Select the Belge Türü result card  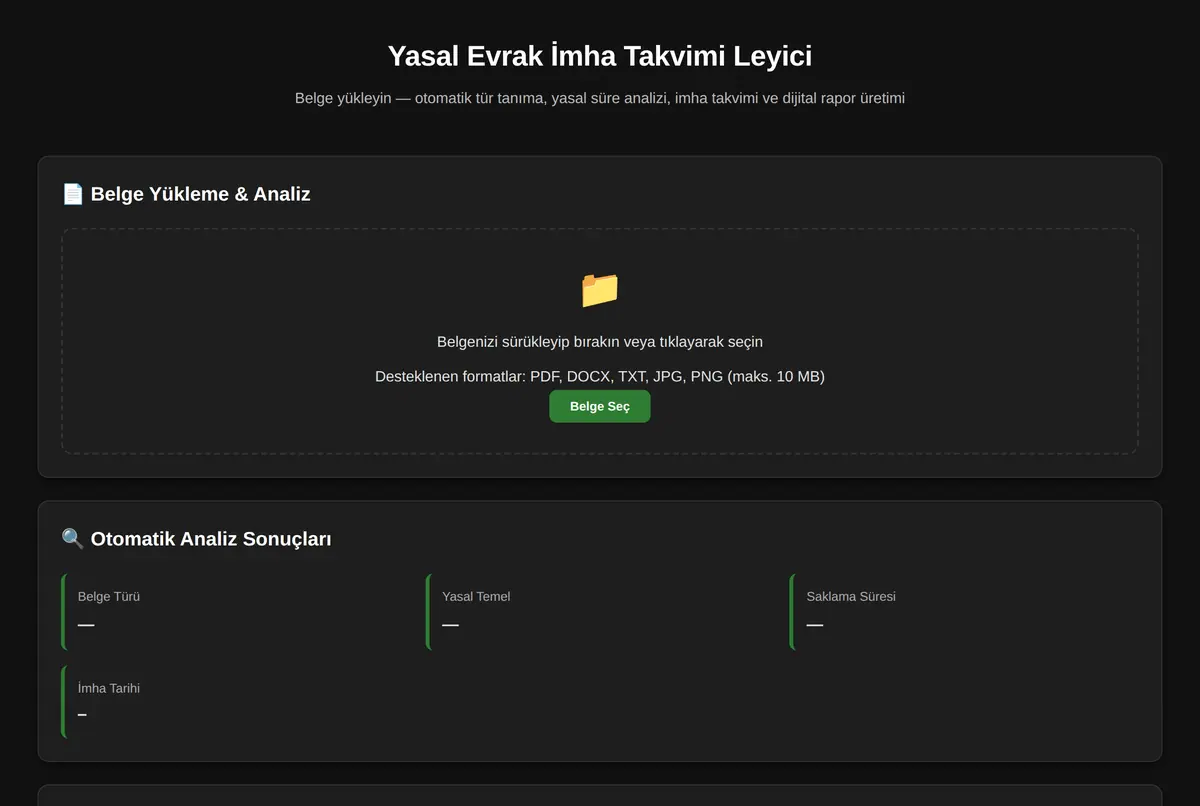(238, 612)
